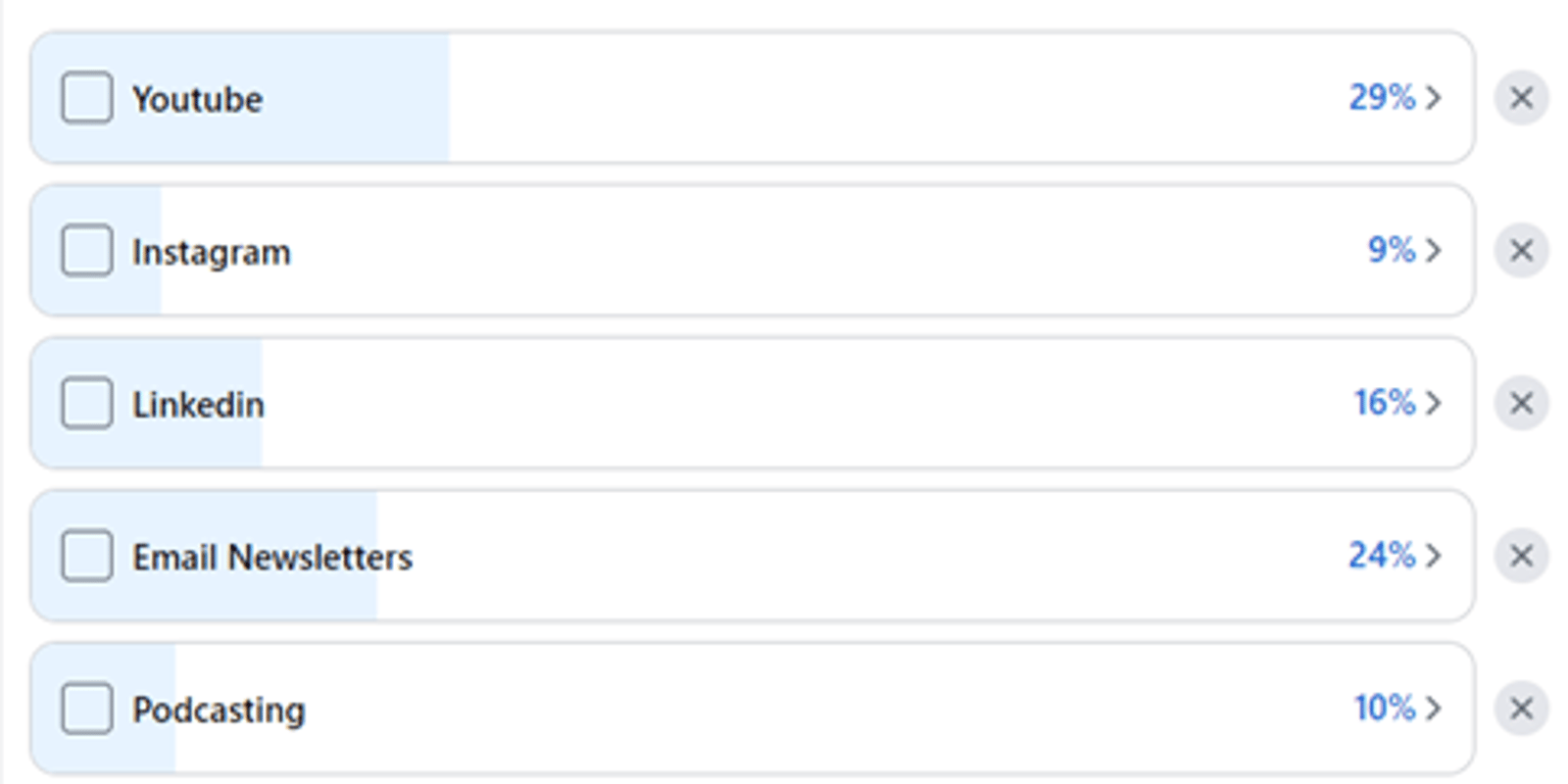The image size is (1568, 784).
Task: Click the 24% Email Newsletters percentage
Action: point(1382,556)
